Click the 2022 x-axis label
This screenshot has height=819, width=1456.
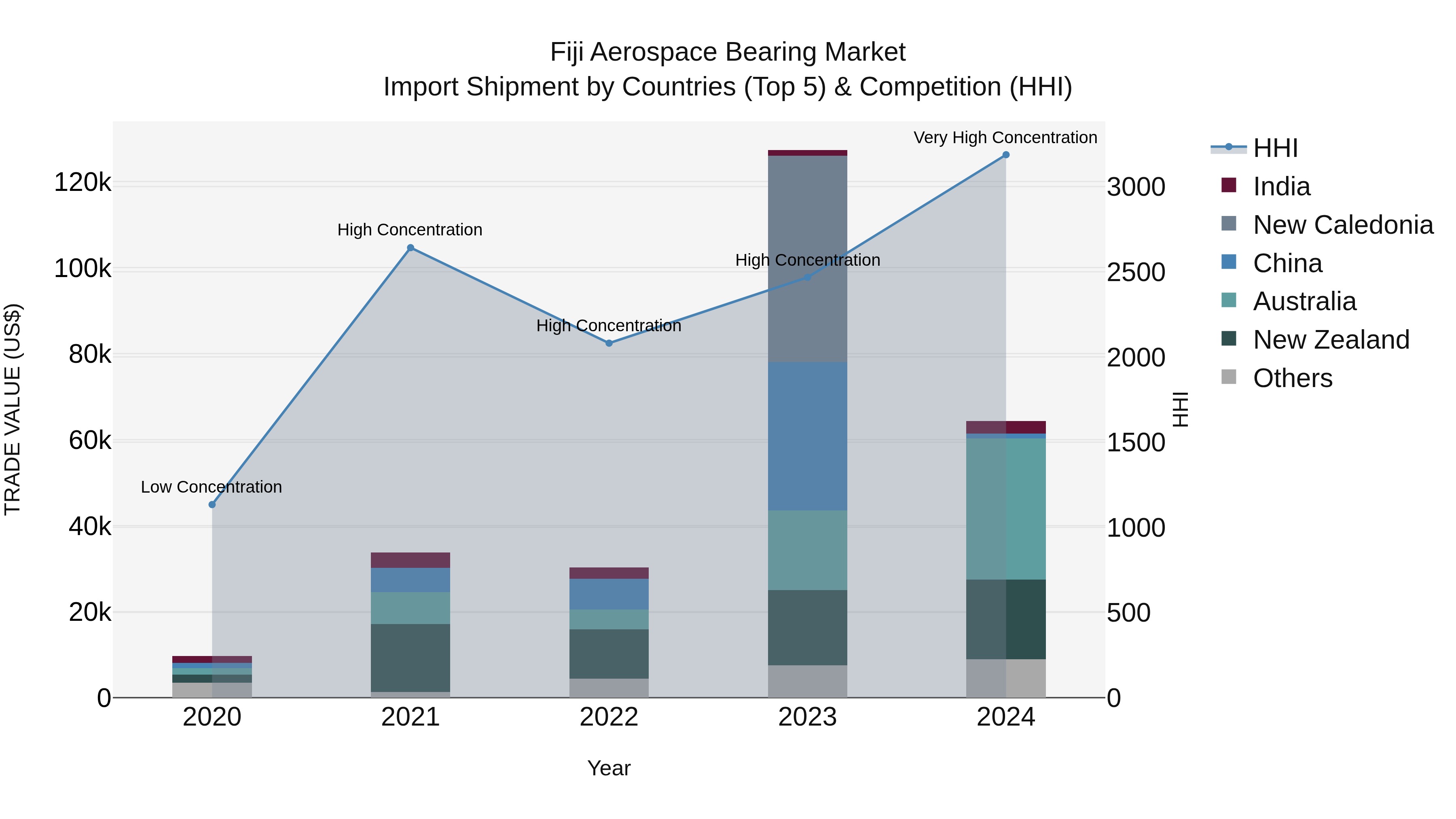(609, 717)
